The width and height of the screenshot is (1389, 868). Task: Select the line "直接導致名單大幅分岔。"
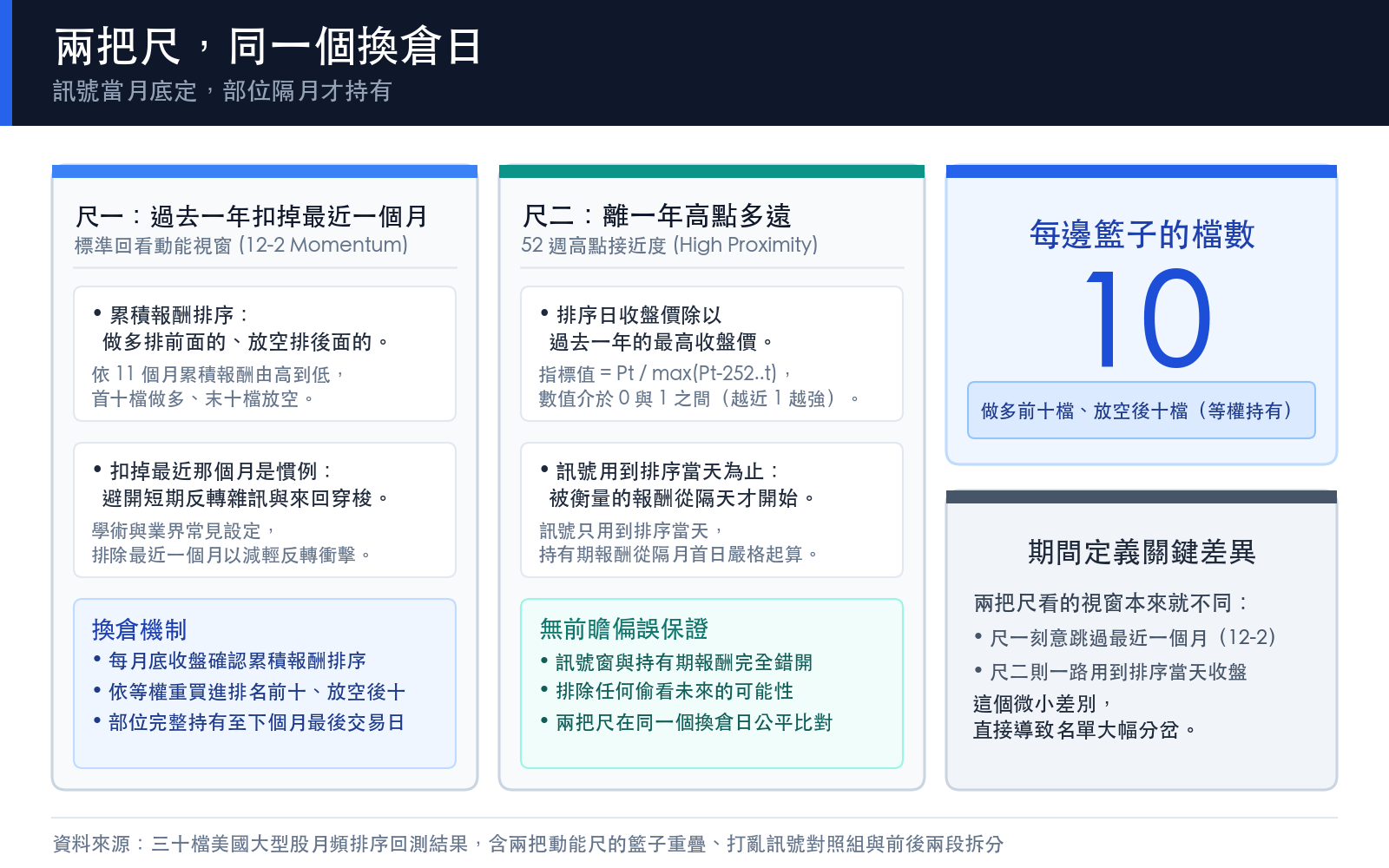(x=1085, y=730)
